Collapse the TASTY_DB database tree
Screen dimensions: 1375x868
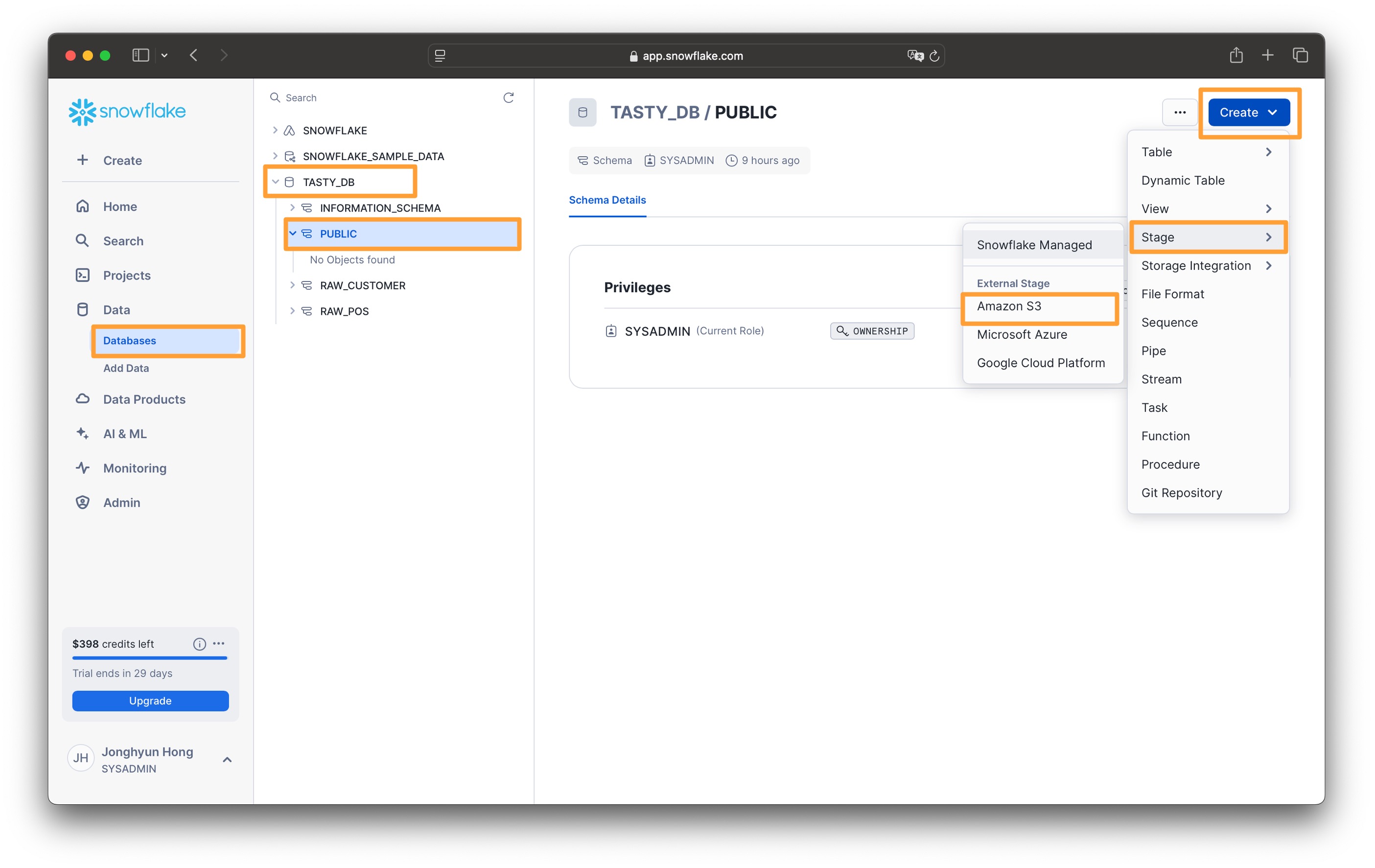275,182
